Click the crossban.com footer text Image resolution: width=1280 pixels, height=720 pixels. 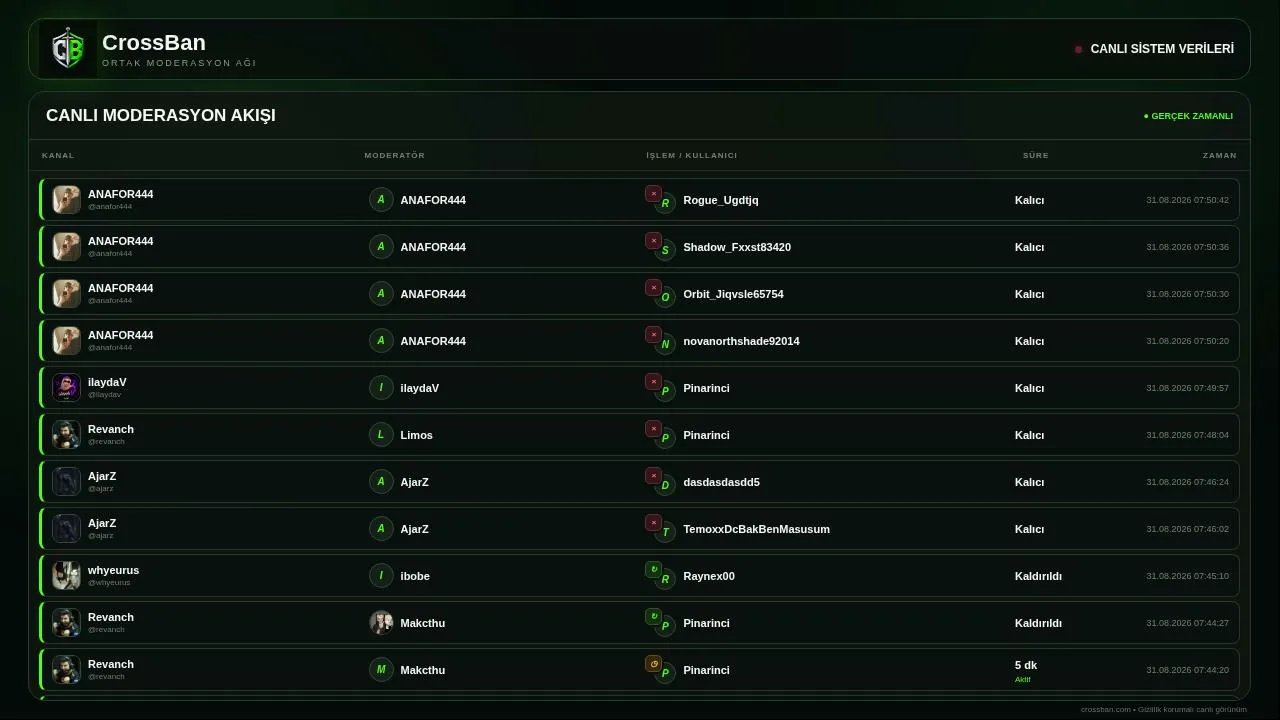[1164, 709]
